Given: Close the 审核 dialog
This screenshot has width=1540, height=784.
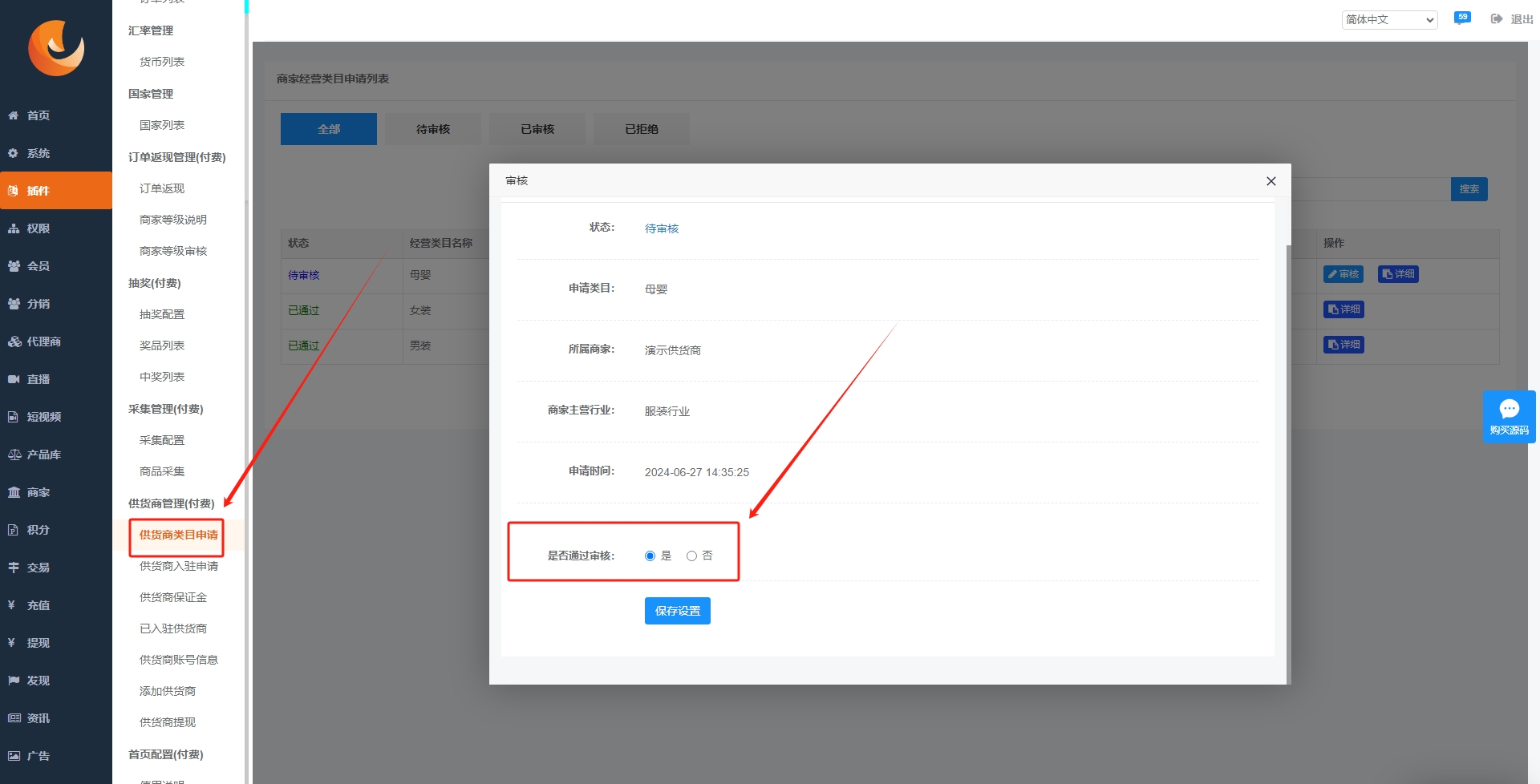Looking at the screenshot, I should (1270, 181).
